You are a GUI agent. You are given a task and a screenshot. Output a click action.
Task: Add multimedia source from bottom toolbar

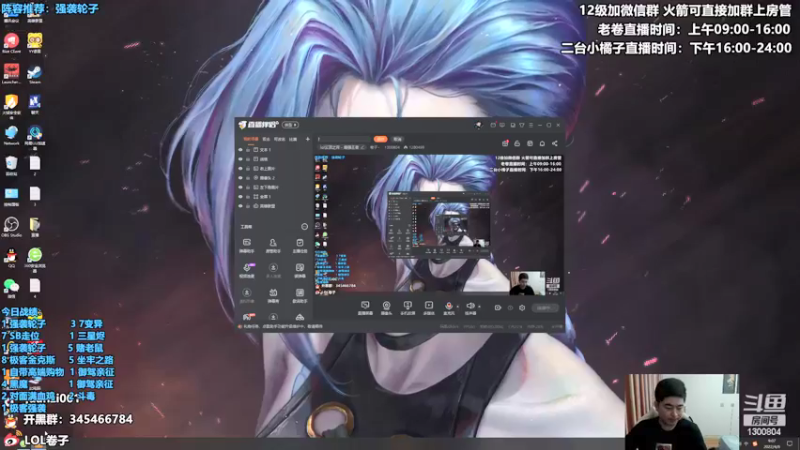coord(429,308)
